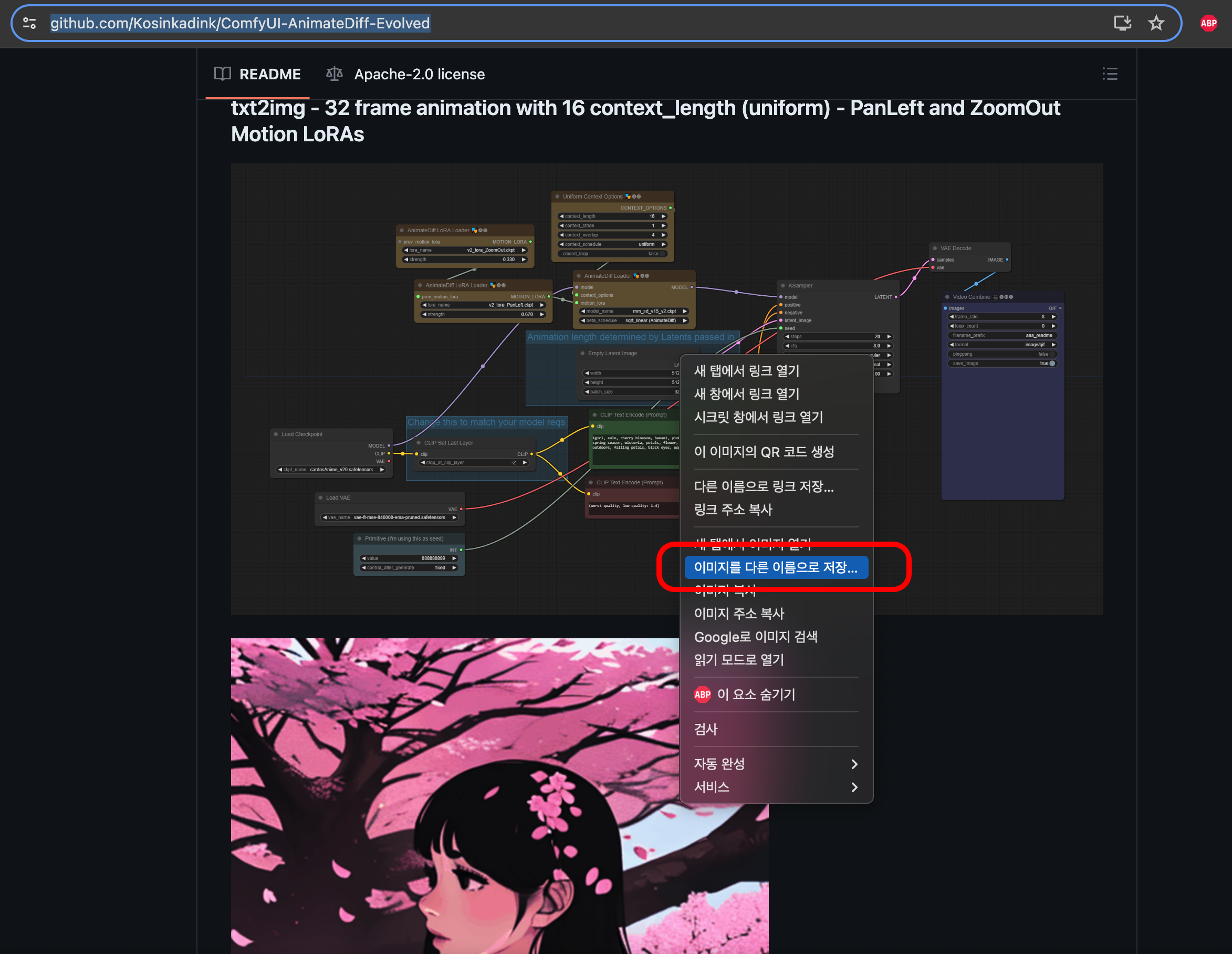Click the ABP icon in context menu

tap(702, 694)
